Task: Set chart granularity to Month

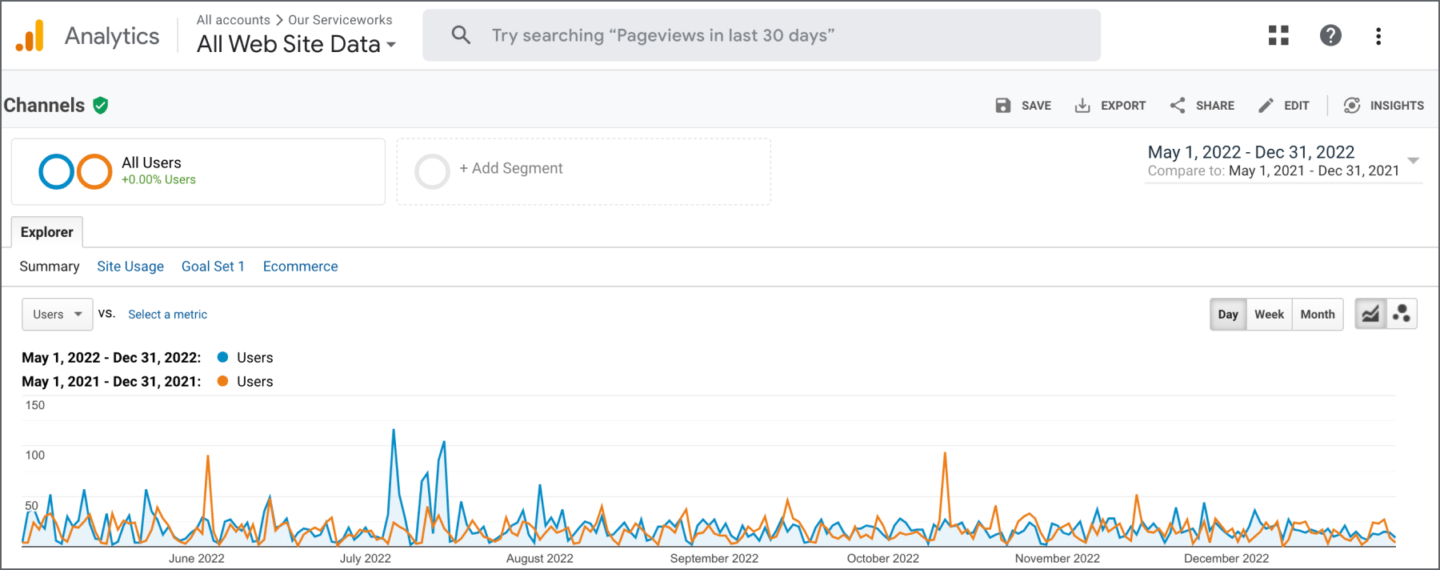Action: [1317, 314]
